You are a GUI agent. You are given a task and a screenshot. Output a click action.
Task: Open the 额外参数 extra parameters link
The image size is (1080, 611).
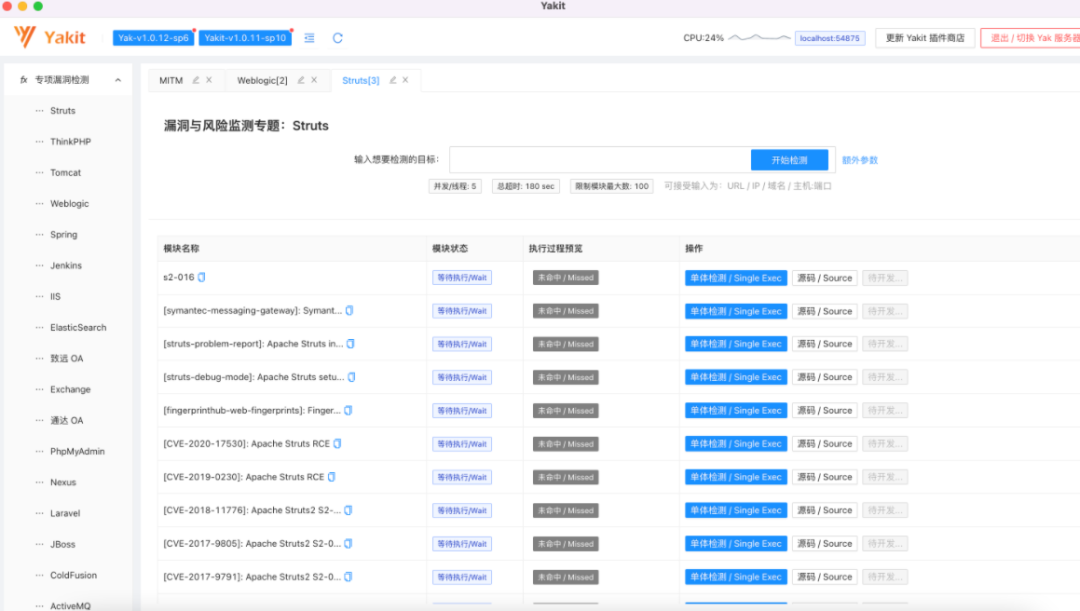(x=860, y=160)
